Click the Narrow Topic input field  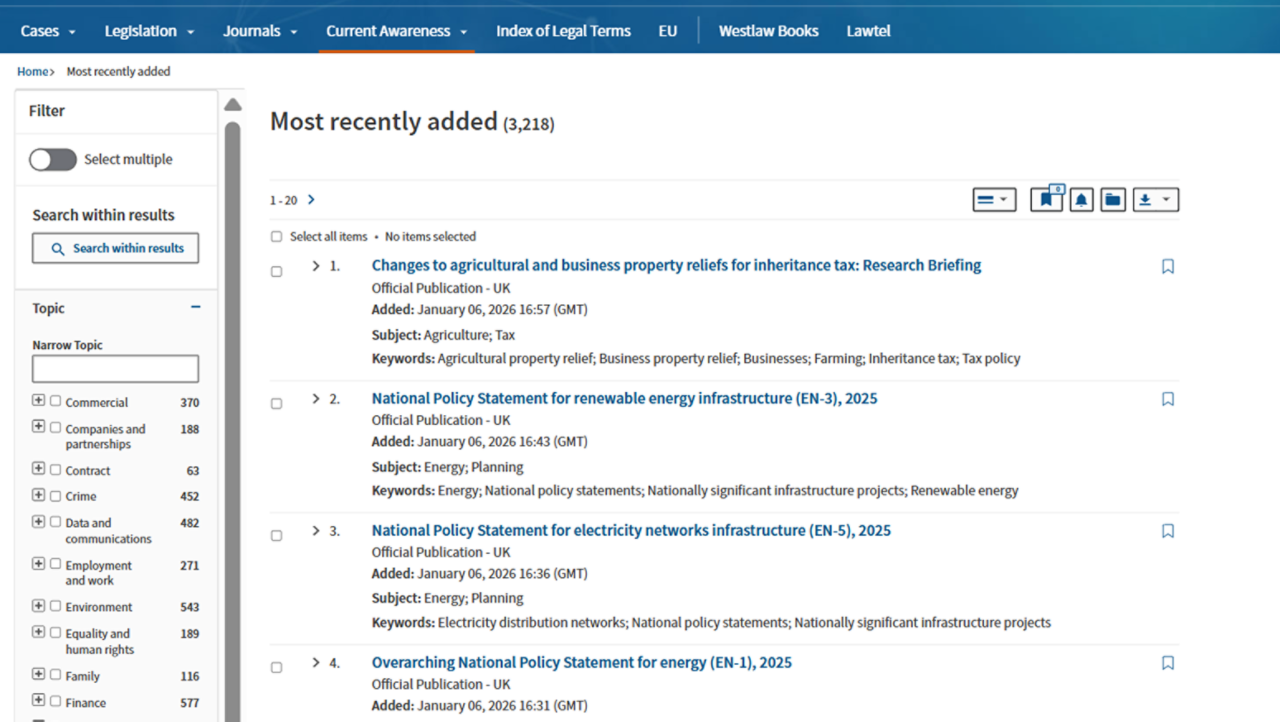click(116, 369)
